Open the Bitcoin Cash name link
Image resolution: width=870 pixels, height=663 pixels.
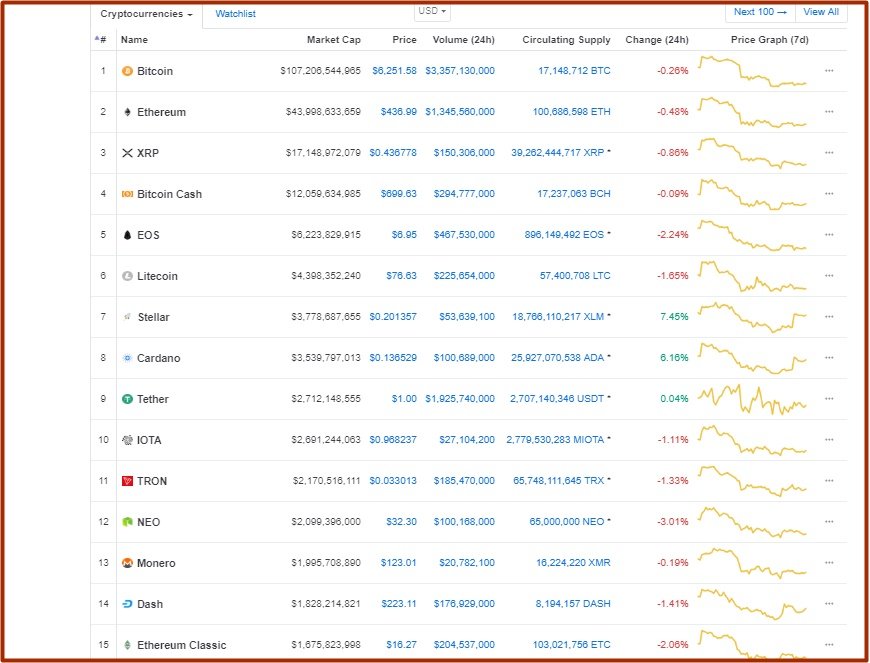[169, 194]
